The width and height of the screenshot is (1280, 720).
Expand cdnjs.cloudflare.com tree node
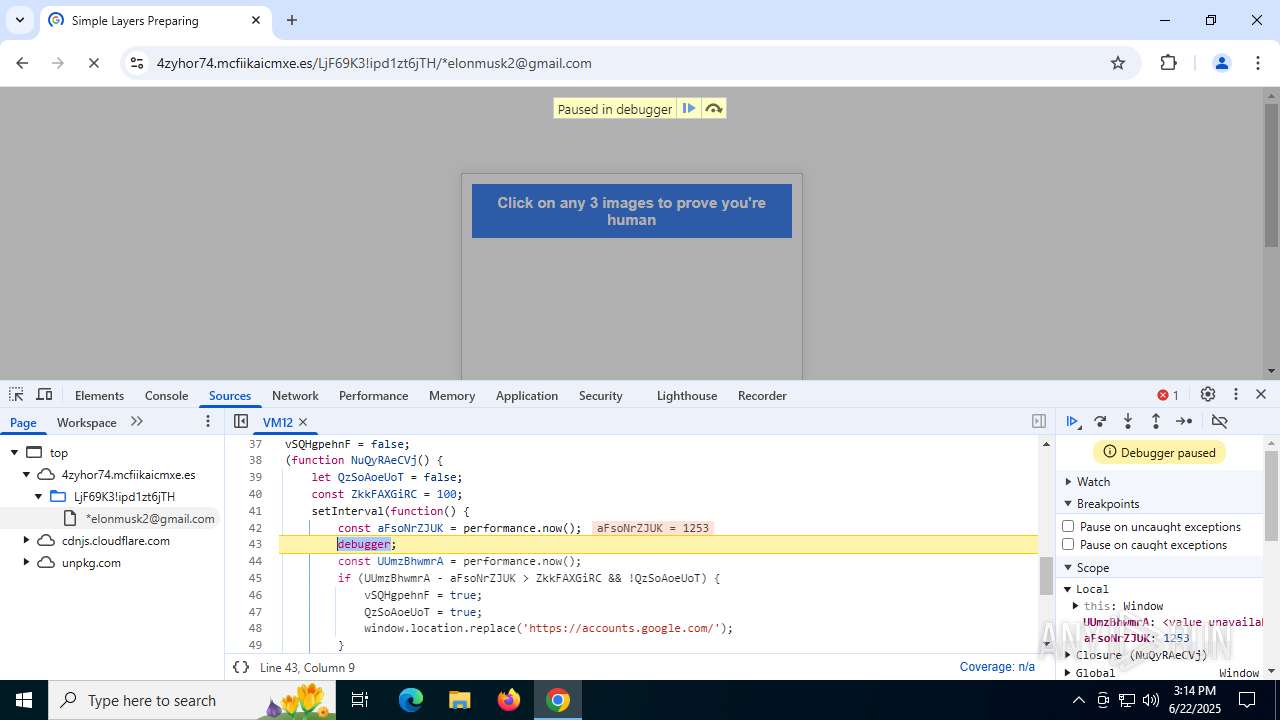click(x=27, y=541)
